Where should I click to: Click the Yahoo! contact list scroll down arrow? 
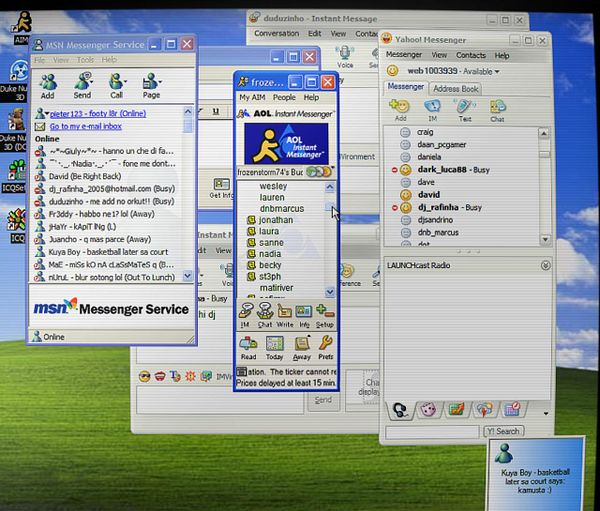pos(545,240)
